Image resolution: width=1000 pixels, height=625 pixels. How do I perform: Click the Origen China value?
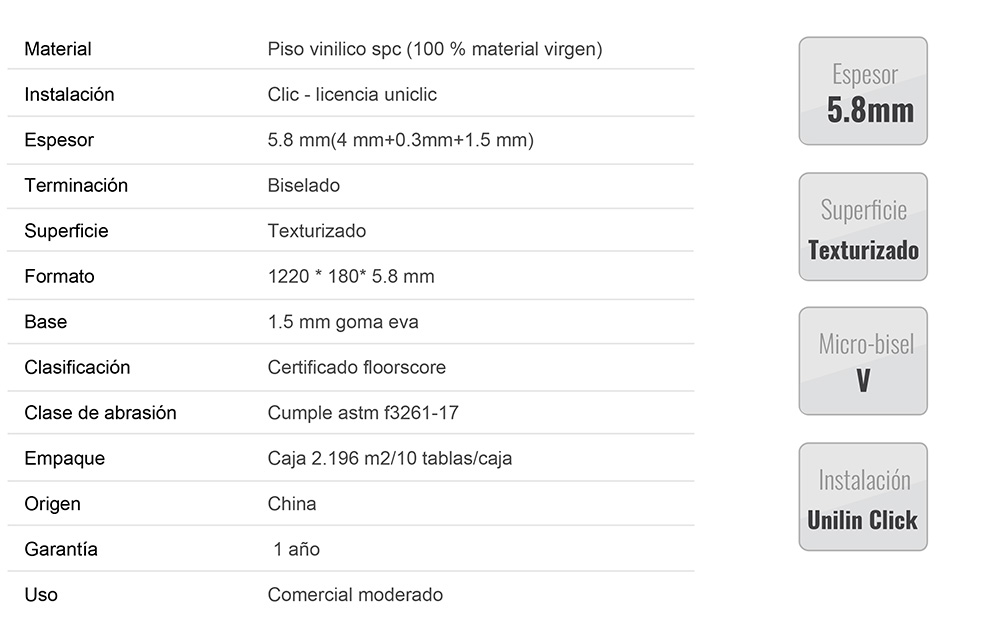(x=291, y=504)
